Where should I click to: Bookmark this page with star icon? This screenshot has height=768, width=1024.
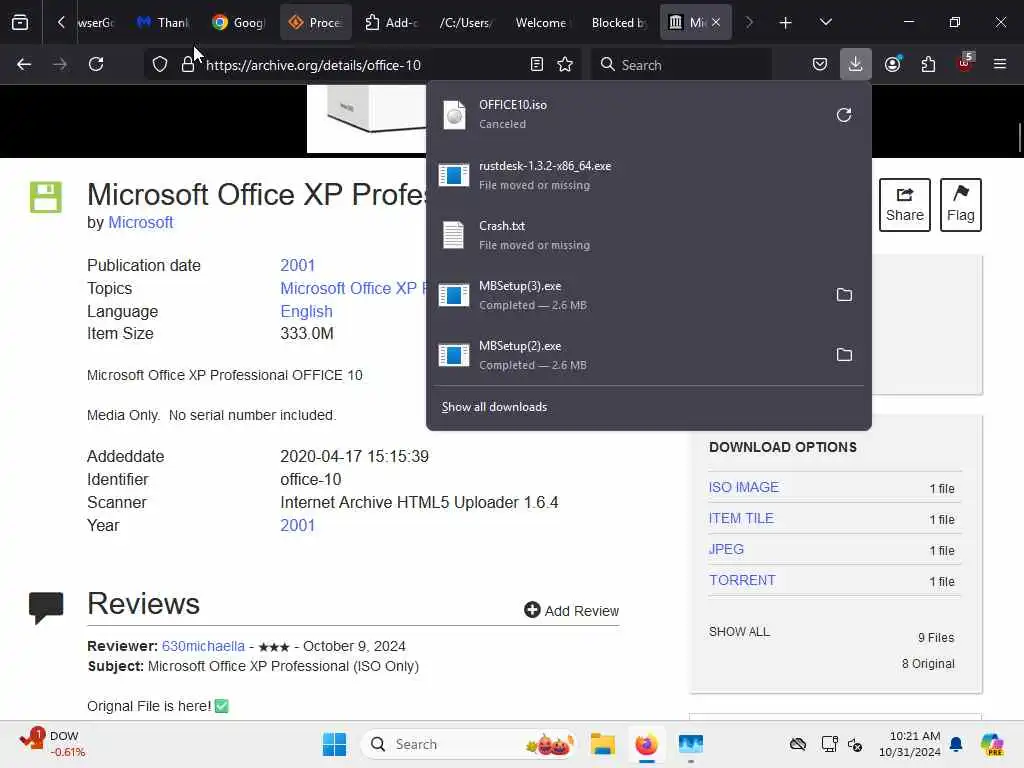tap(565, 65)
